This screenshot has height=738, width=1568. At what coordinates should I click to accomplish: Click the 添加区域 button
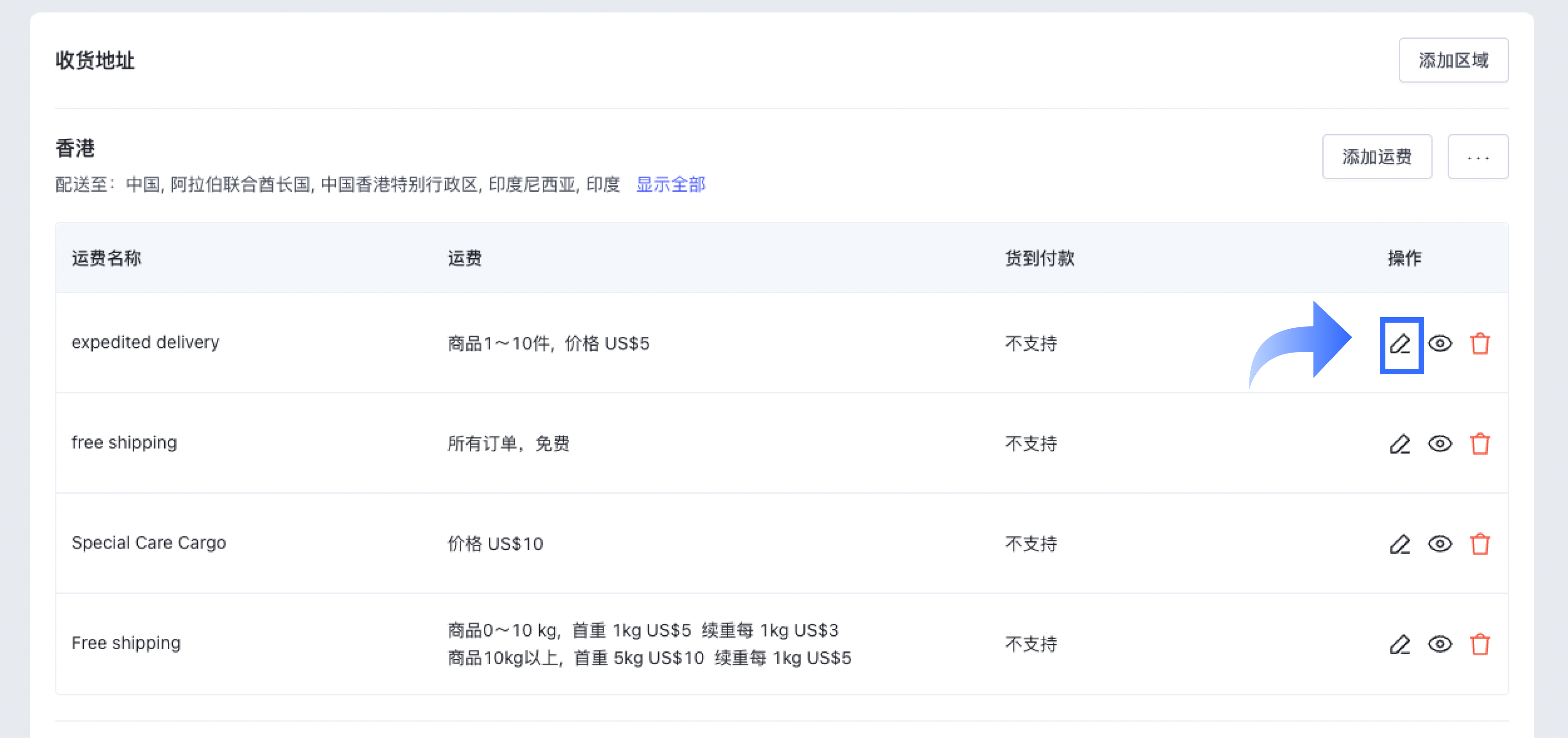click(x=1453, y=60)
